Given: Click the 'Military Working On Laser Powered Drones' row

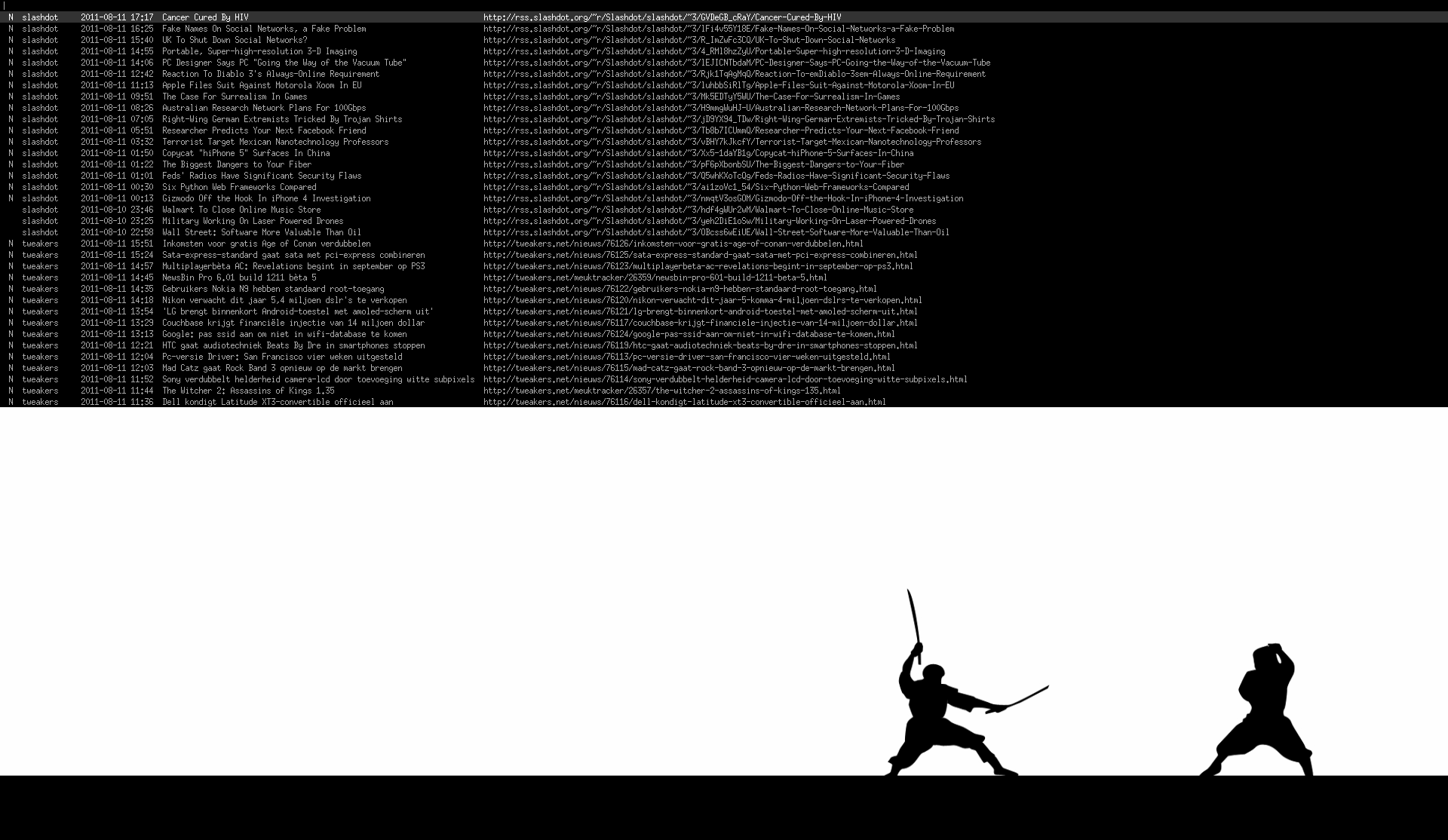Looking at the screenshot, I should point(253,221).
